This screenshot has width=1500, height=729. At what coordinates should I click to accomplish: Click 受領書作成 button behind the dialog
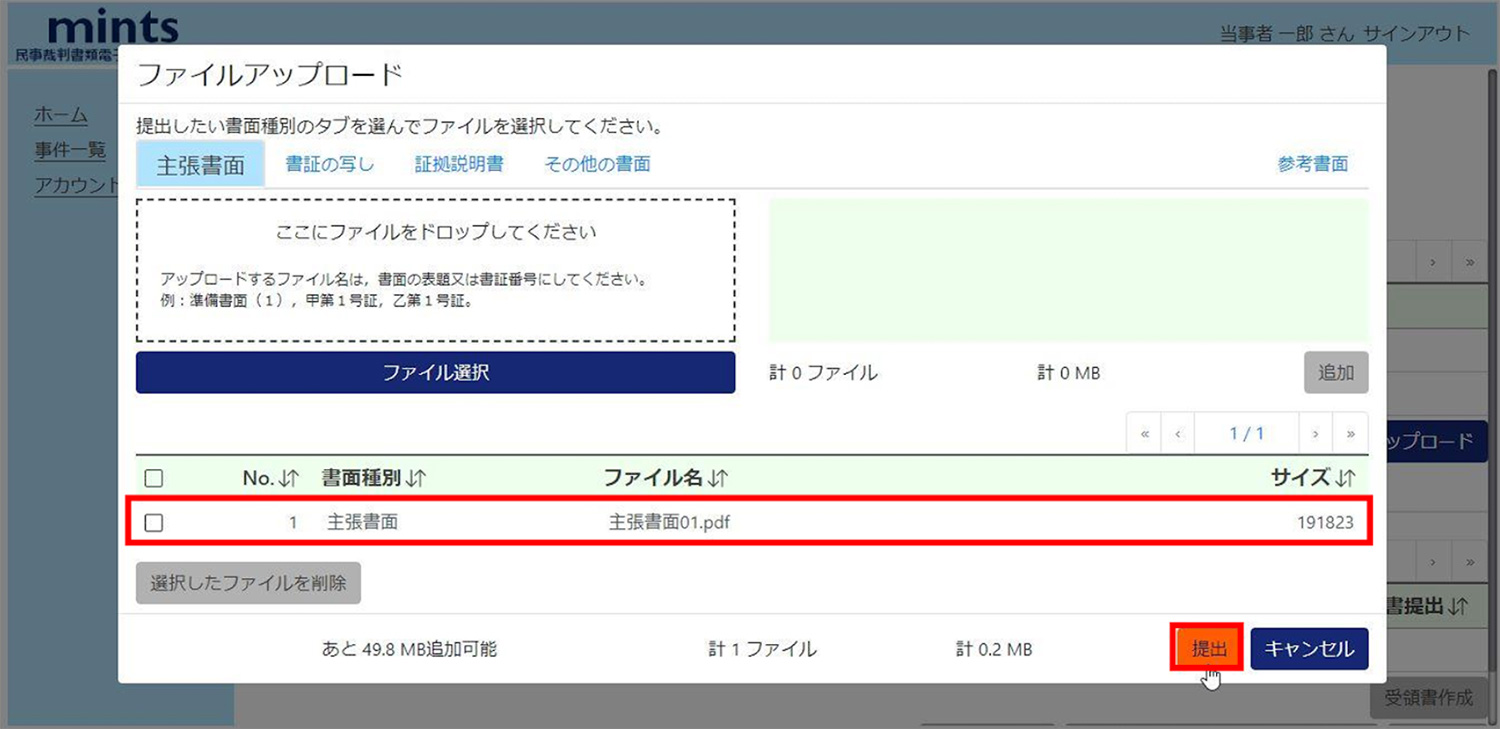(x=1428, y=698)
